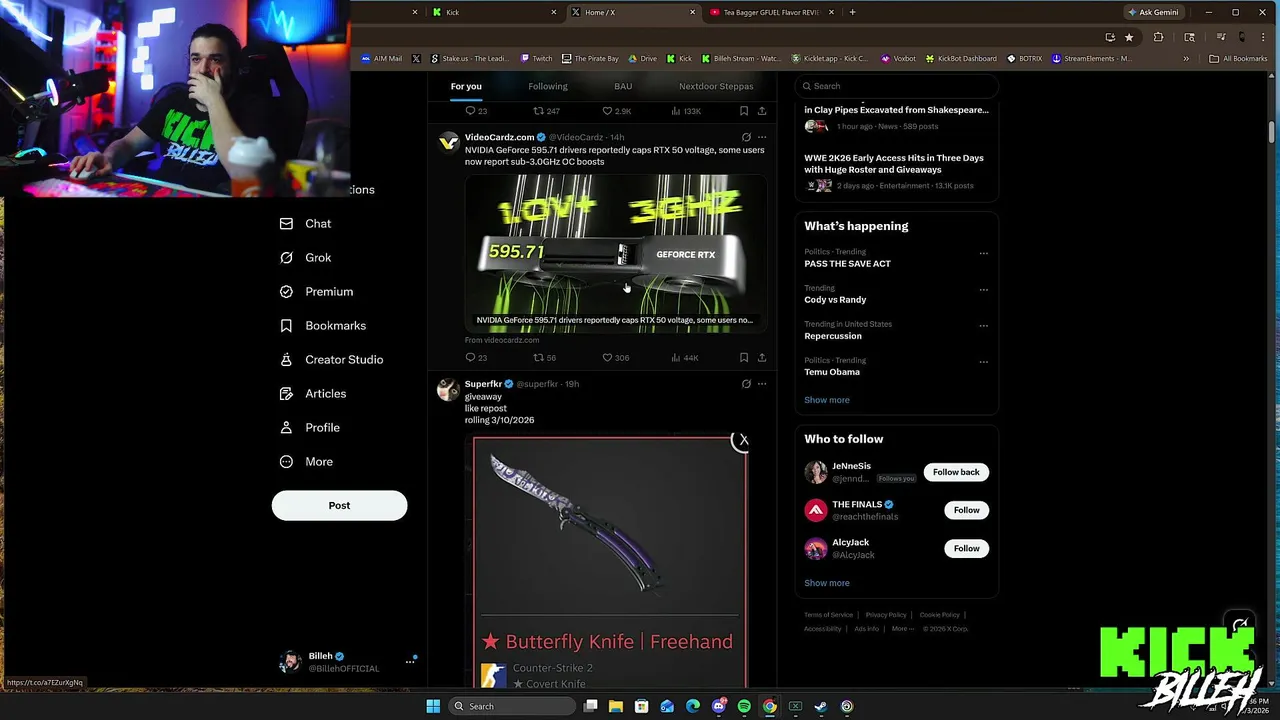This screenshot has width=1280, height=720.
Task: View analytics of VideoCardz post, 44K views
Action: (685, 358)
